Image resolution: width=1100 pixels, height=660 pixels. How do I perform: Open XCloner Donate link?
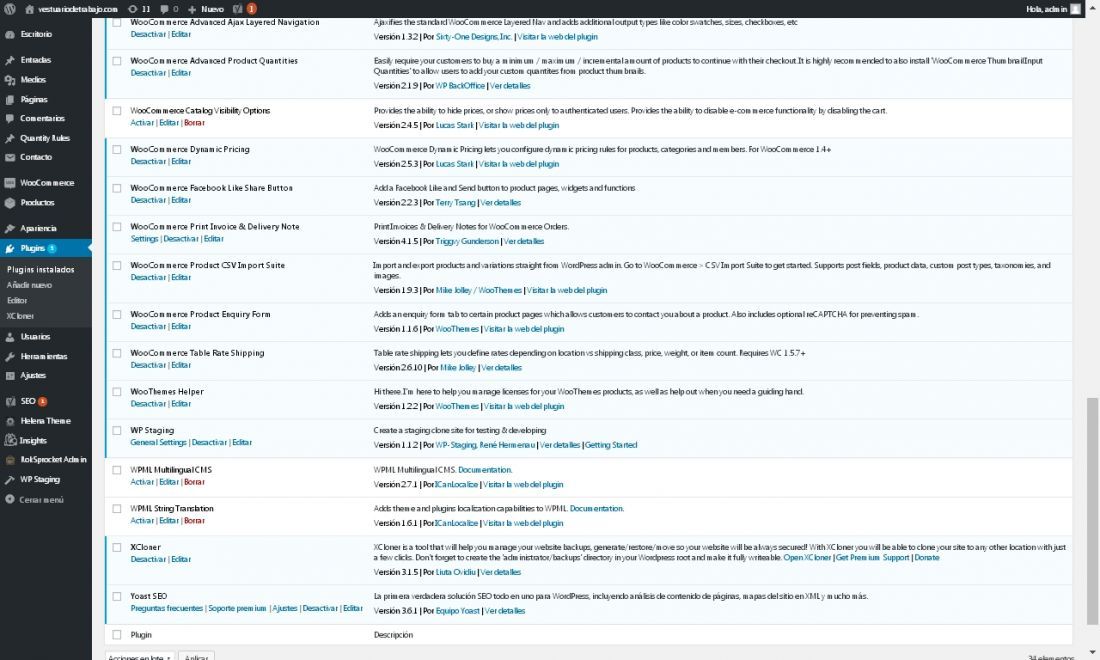(x=926, y=558)
